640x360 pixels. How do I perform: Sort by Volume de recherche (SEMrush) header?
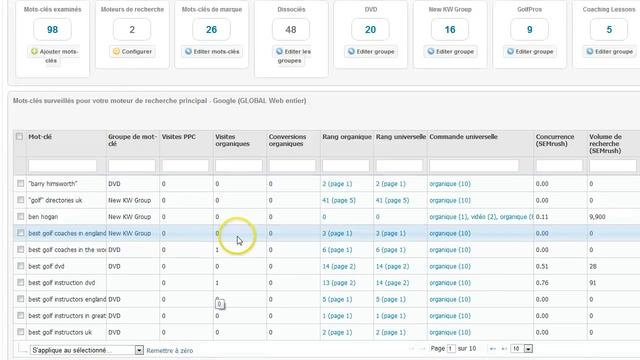coord(605,144)
